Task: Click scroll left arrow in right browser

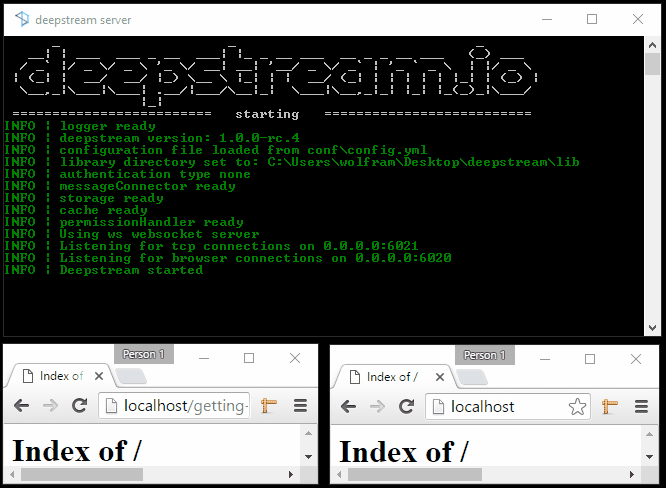Action: pos(339,474)
